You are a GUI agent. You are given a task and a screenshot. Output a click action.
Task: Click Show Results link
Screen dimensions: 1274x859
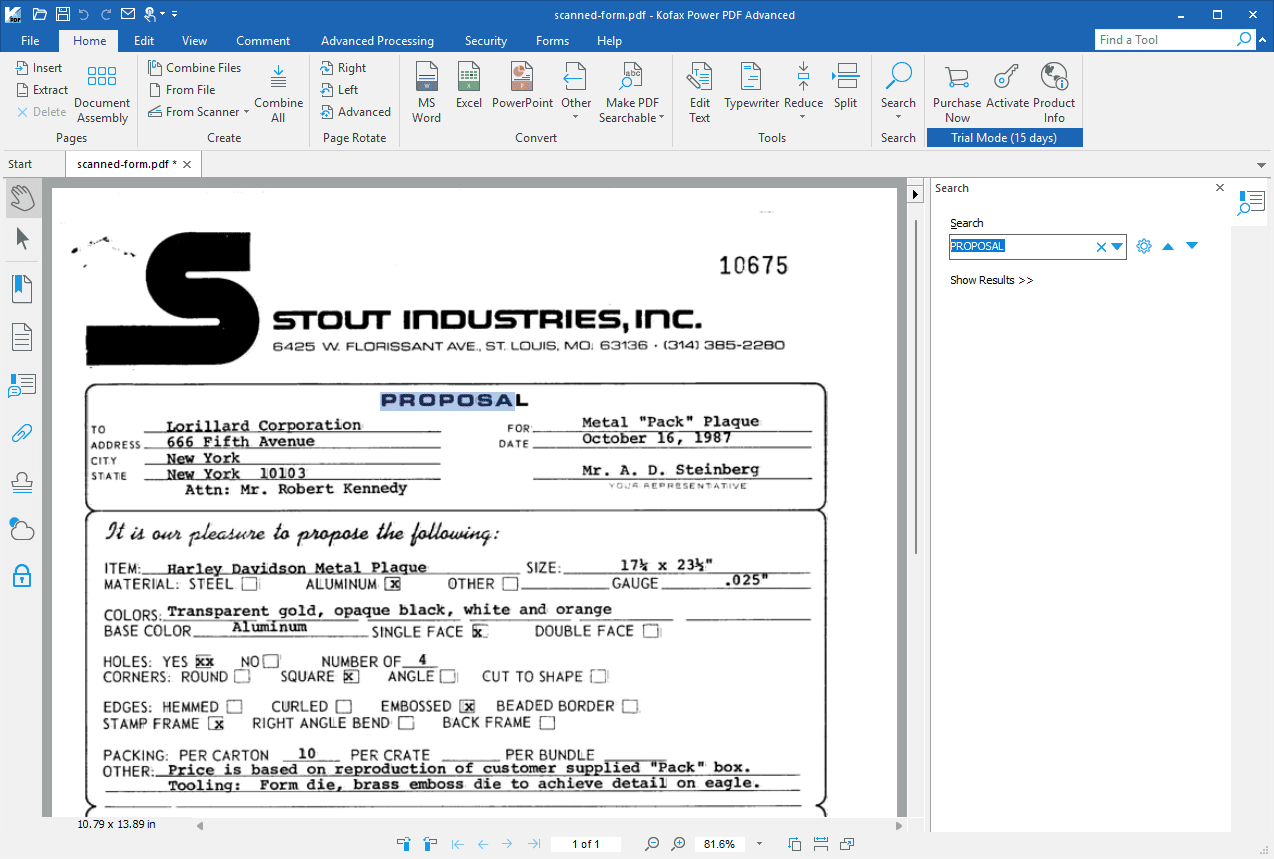(x=991, y=280)
